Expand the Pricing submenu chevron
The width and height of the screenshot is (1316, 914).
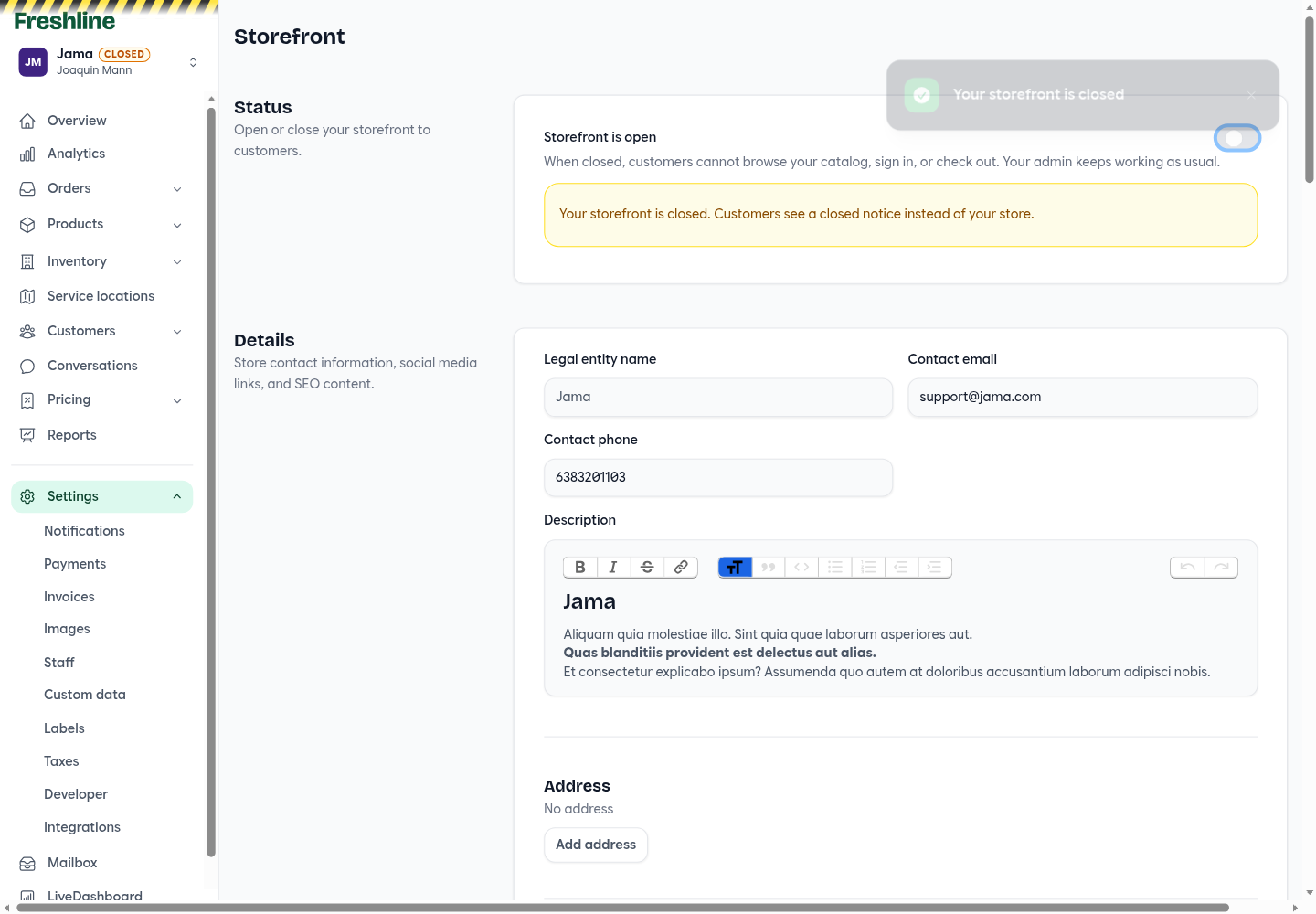point(177,400)
